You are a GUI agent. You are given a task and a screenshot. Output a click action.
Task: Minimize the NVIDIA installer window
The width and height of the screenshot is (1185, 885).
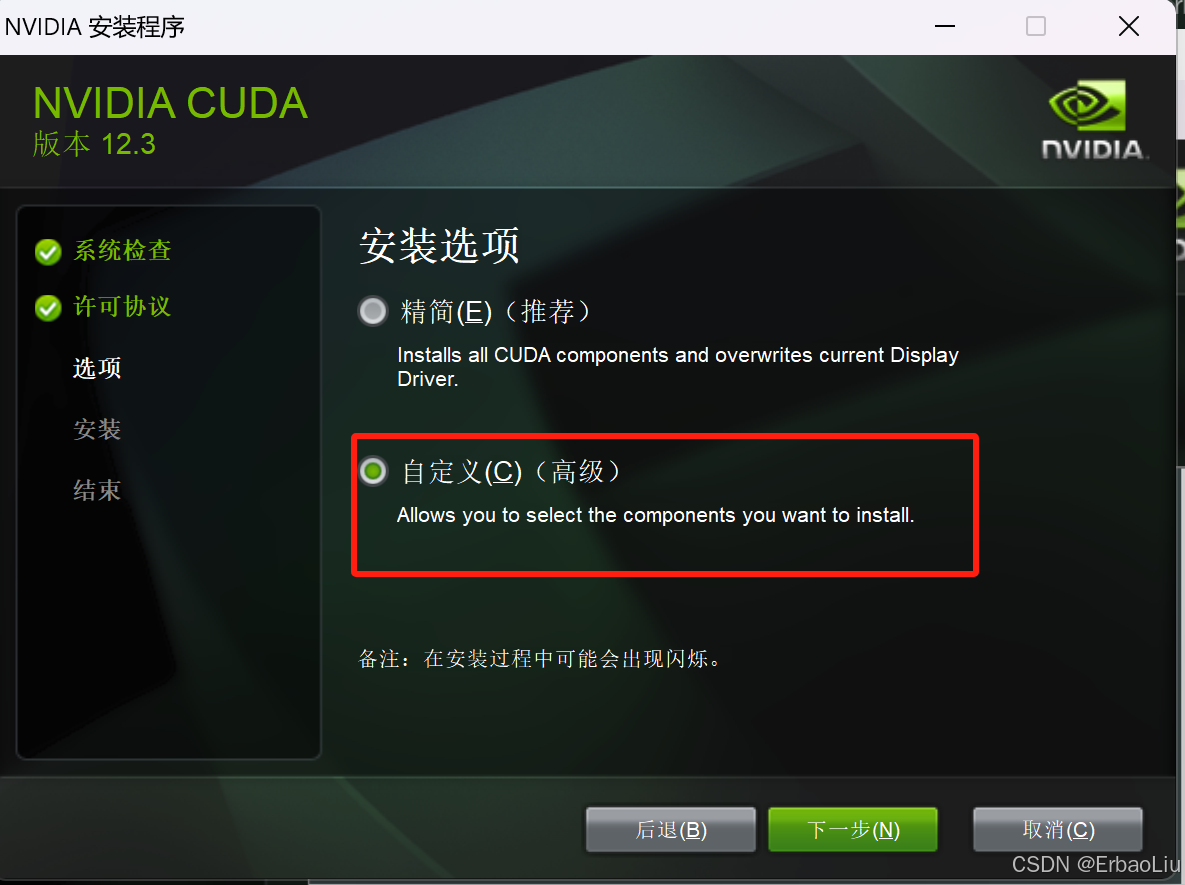[x=945, y=26]
